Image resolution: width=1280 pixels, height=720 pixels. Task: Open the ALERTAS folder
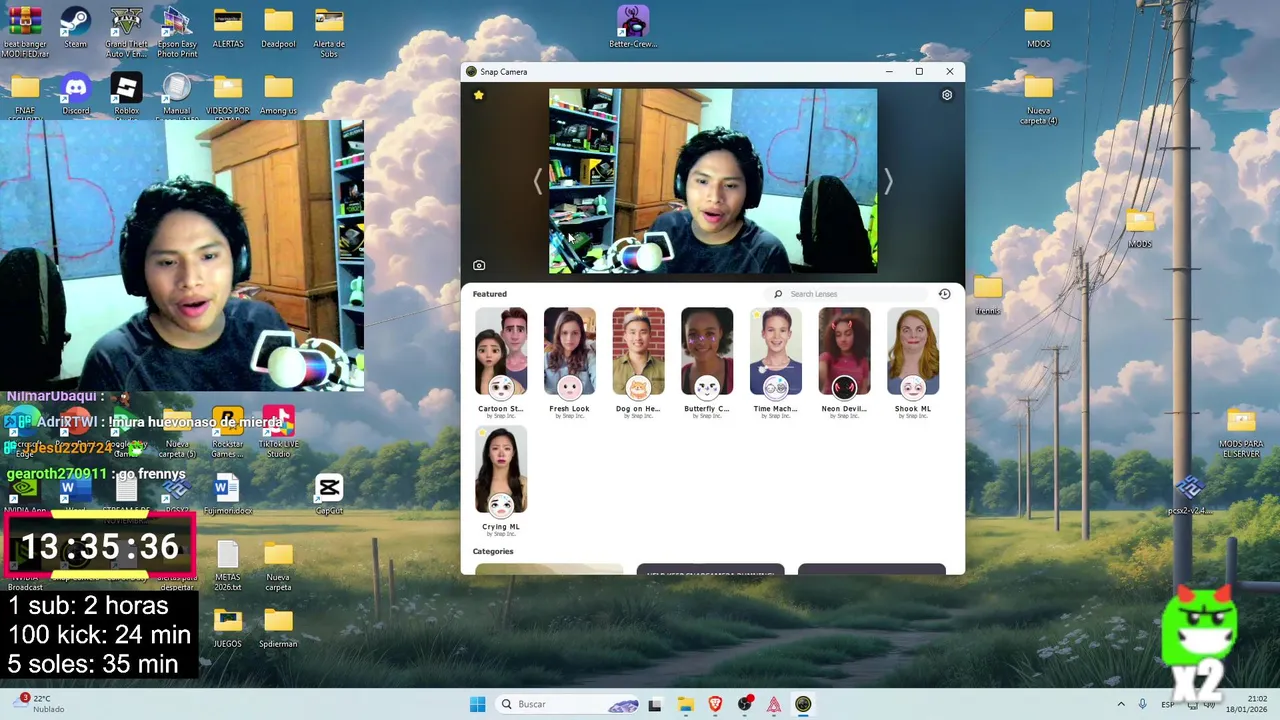(x=228, y=28)
